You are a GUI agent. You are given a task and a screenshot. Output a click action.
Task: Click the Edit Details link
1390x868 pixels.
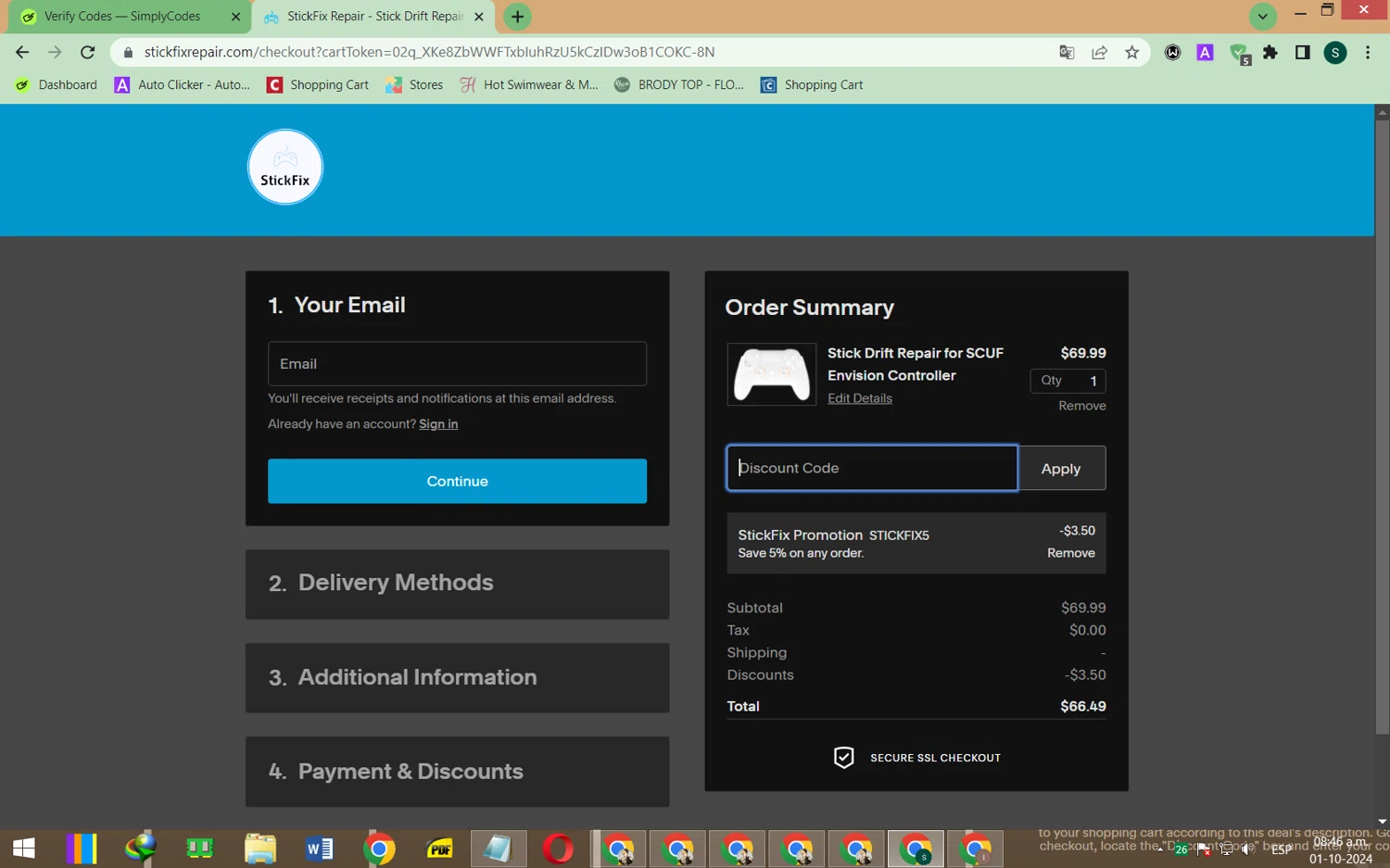860,398
